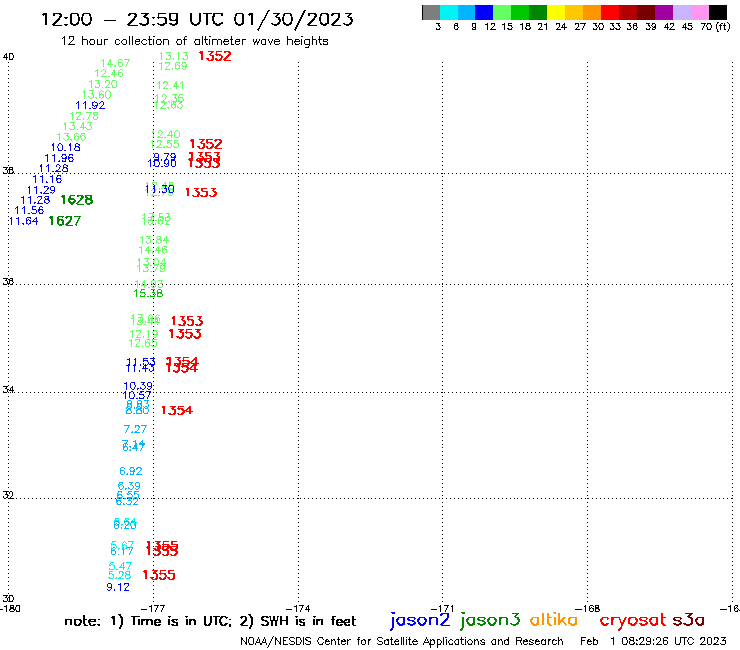This screenshot has height=650, width=740.
Task: Click the subtitle '12 hour collection of altimeter wave heights'
Action: pos(194,41)
